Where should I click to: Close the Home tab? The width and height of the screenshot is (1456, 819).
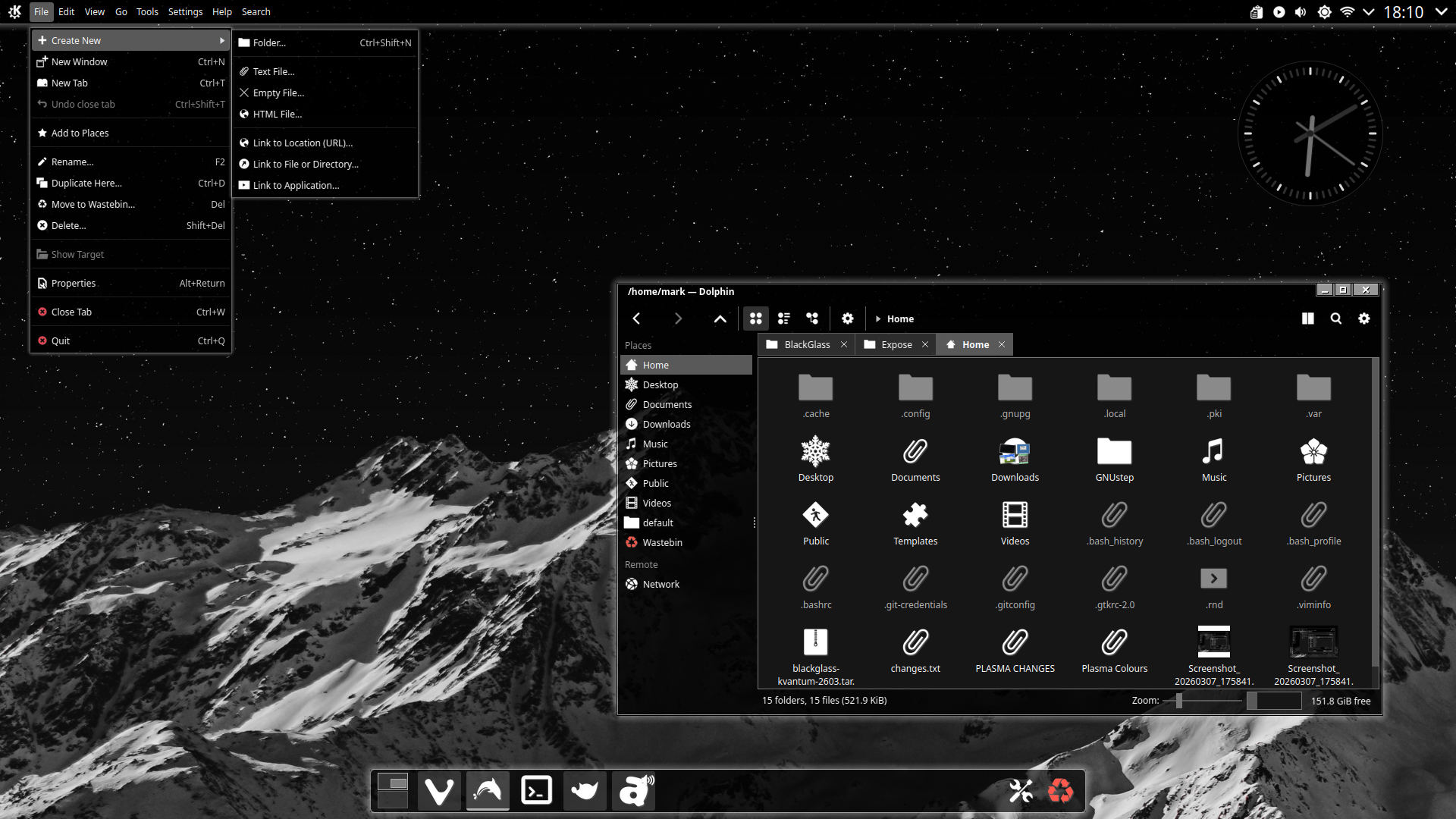tap(1002, 344)
